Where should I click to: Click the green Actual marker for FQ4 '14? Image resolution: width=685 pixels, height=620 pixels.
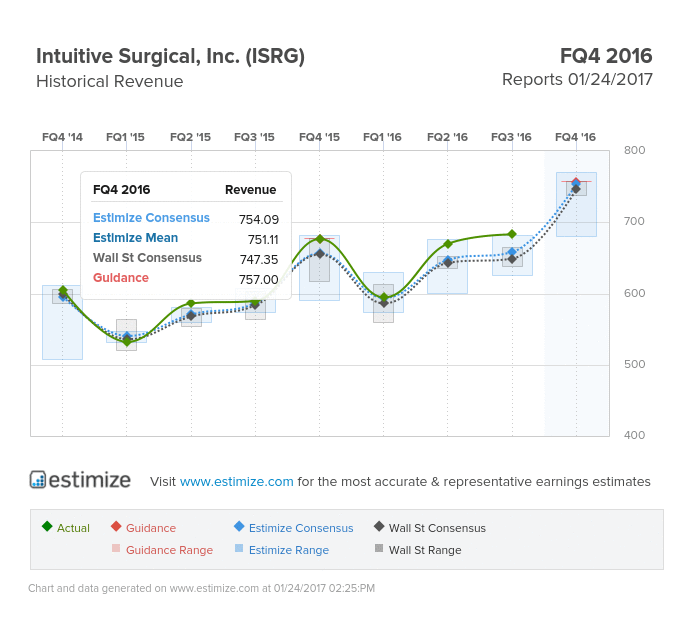pos(62,290)
